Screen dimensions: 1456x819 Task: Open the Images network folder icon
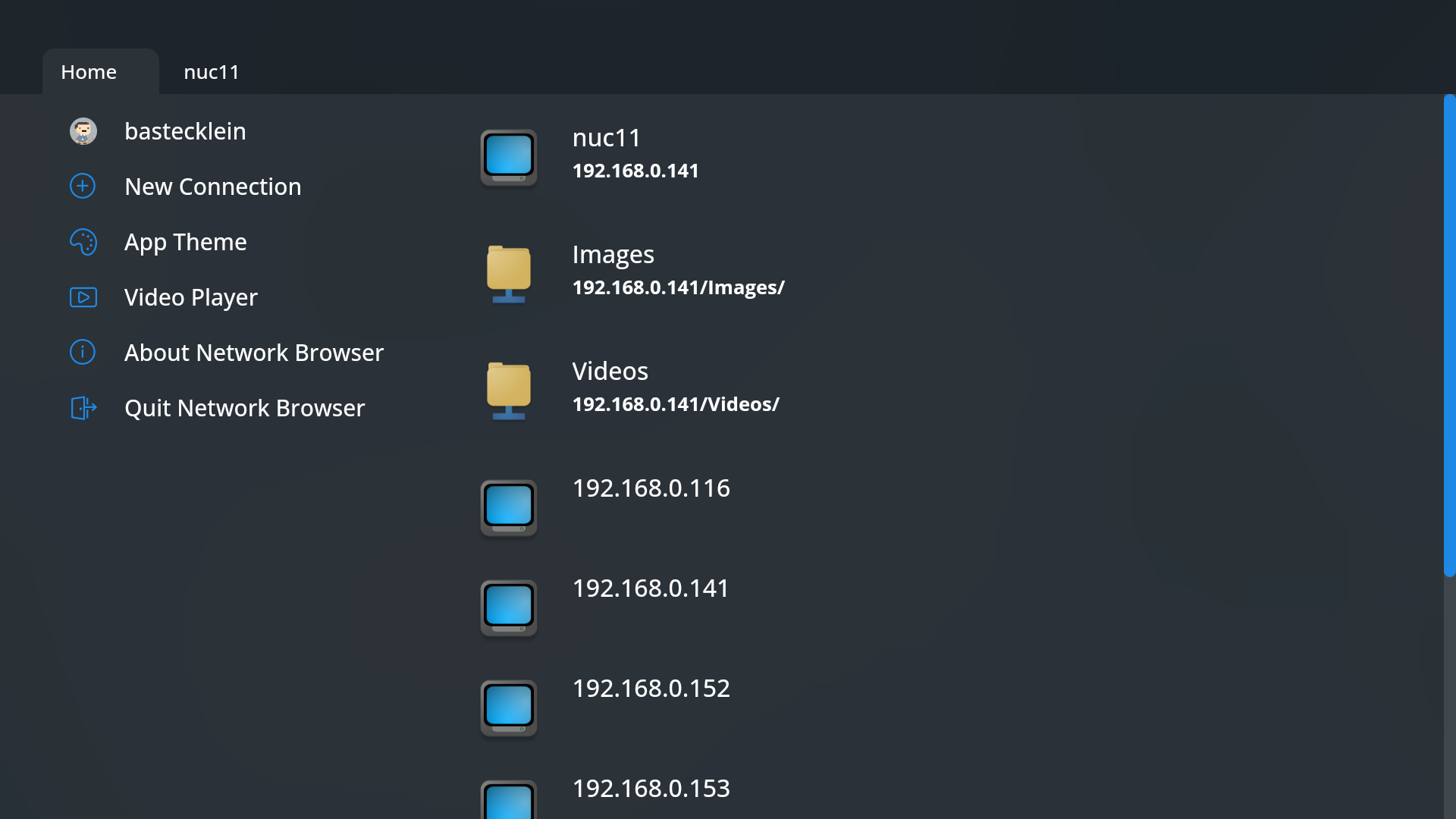coord(509,274)
